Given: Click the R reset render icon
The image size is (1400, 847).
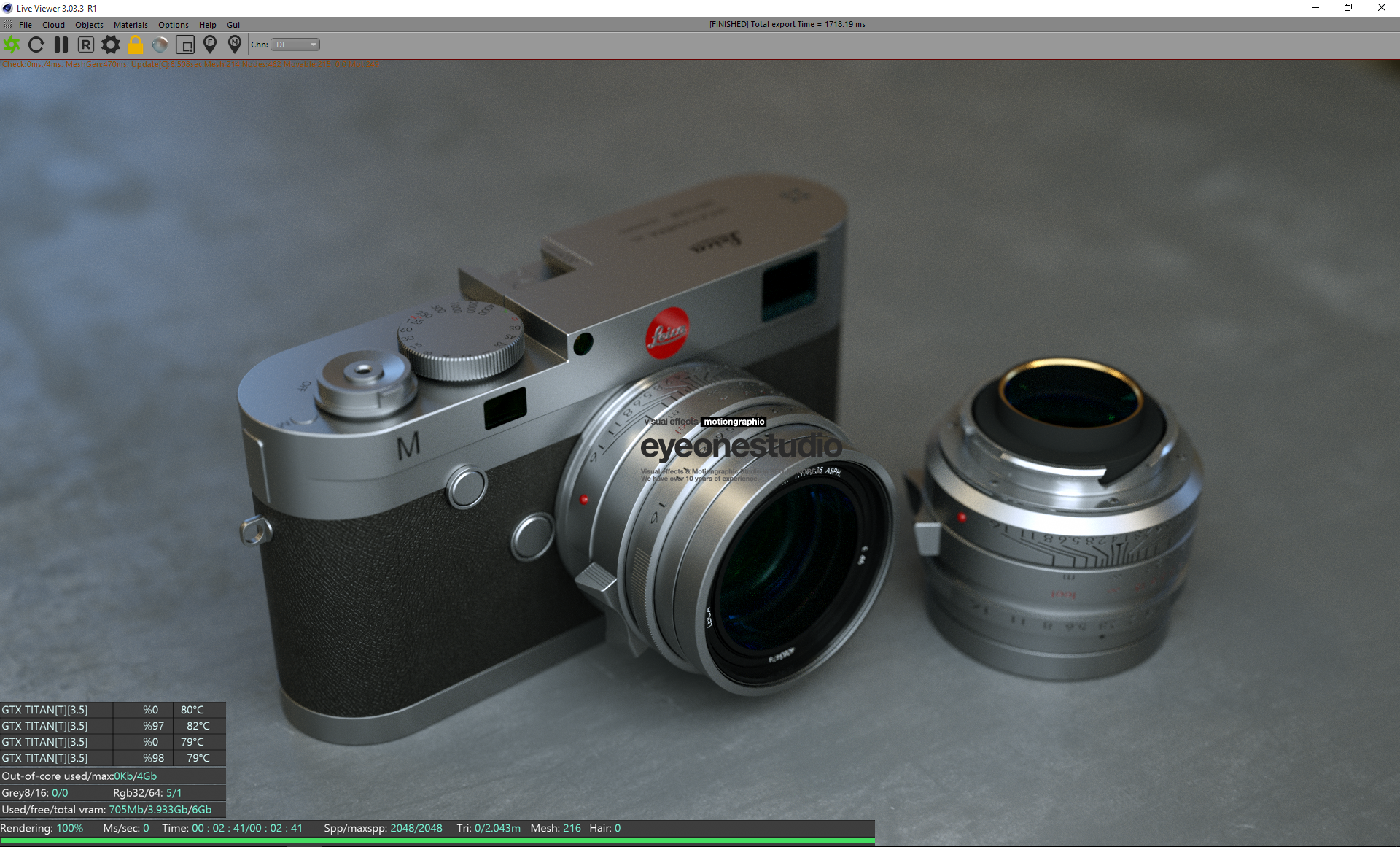Looking at the screenshot, I should pyautogui.click(x=86, y=45).
